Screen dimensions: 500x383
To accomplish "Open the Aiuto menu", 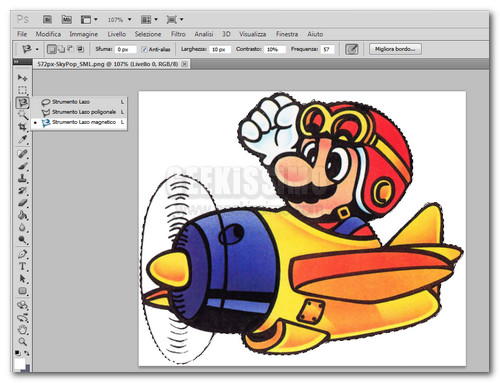I will pos(315,34).
